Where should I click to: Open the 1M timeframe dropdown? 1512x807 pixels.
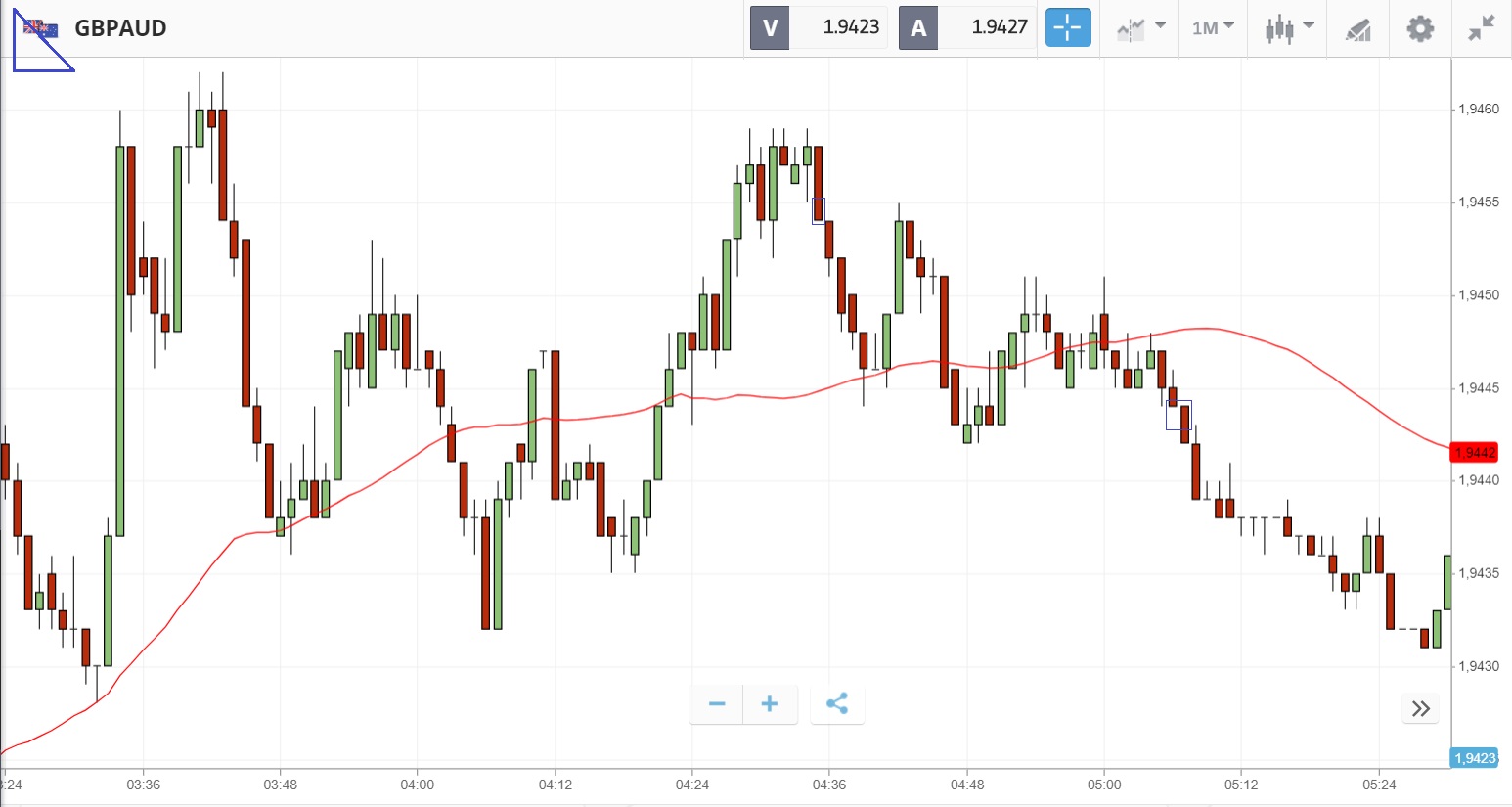(1213, 27)
